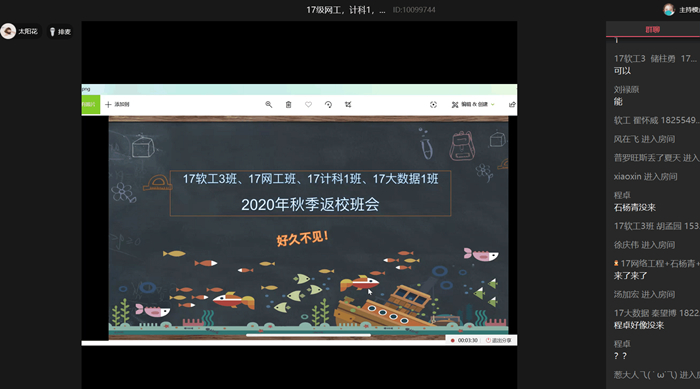The width and height of the screenshot is (700, 389).
Task: Click the rotate image icon
Action: tap(328, 105)
